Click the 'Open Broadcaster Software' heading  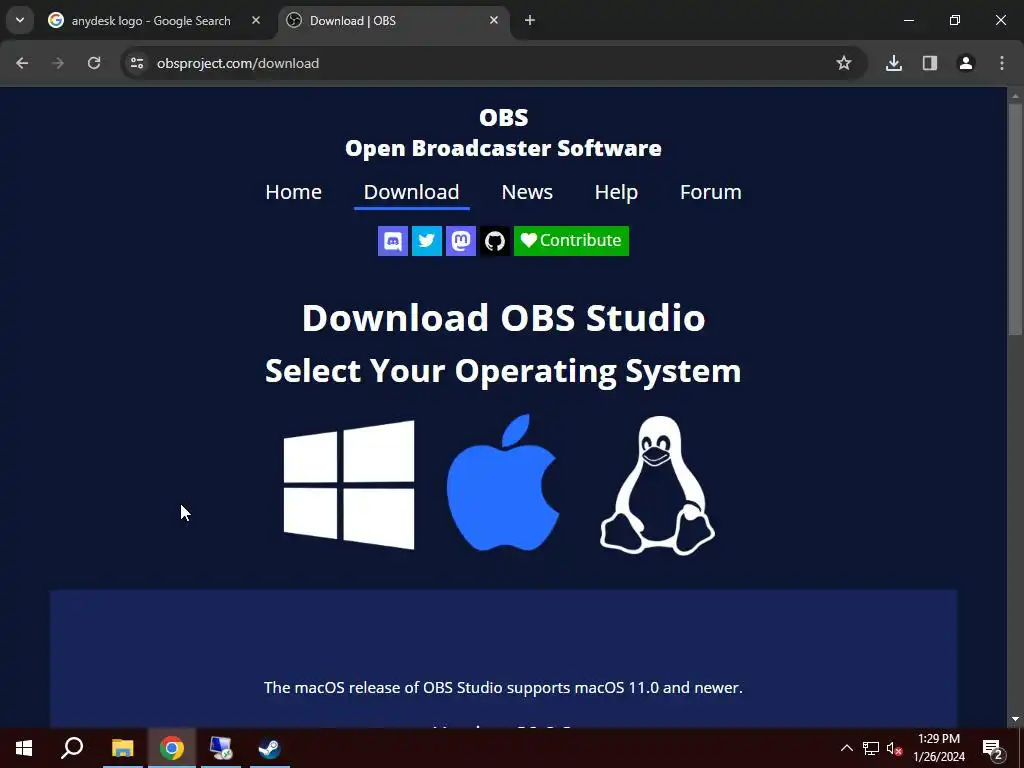pos(504,149)
